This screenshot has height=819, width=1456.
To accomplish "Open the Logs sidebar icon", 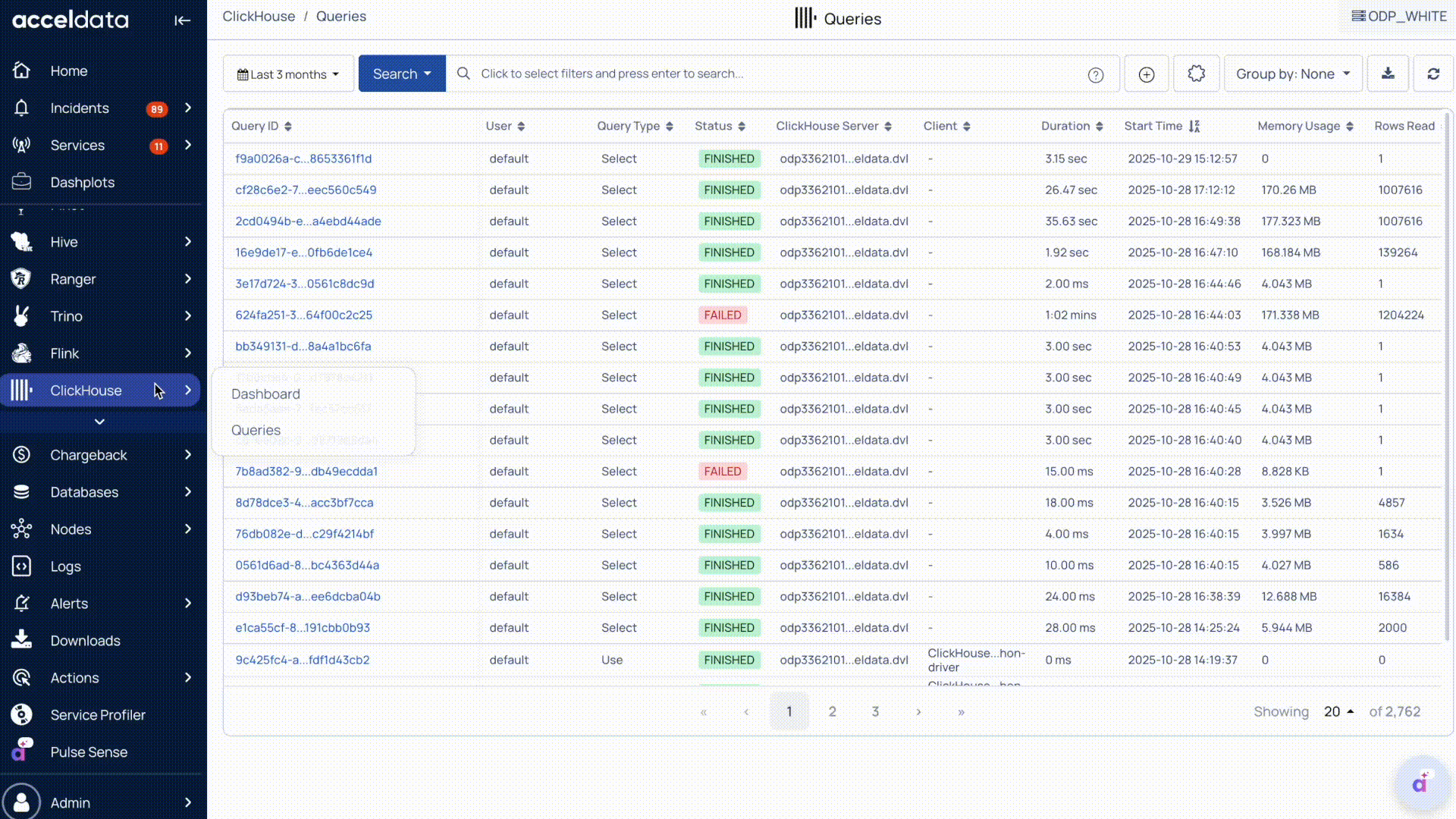I will [x=21, y=566].
